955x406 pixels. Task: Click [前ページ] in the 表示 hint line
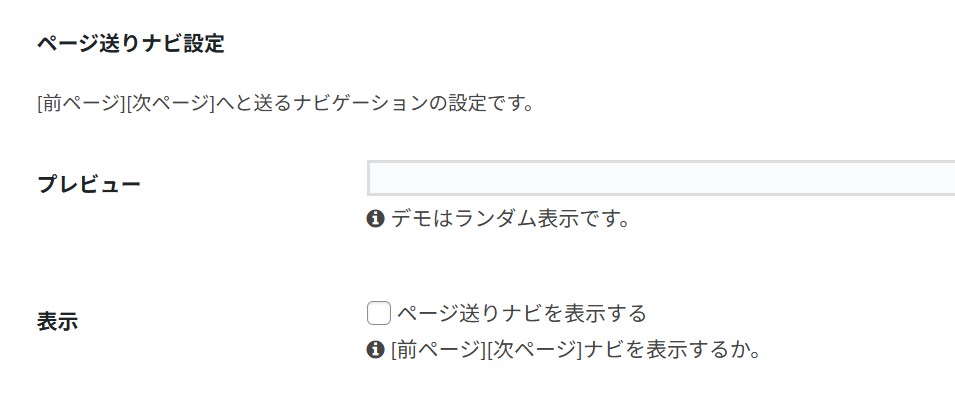pyautogui.click(x=437, y=350)
